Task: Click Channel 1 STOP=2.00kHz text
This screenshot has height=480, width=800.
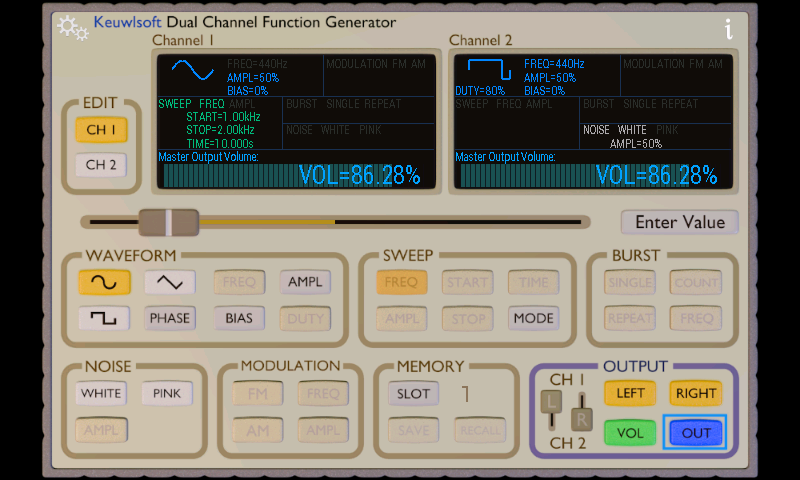Action: click(x=220, y=130)
